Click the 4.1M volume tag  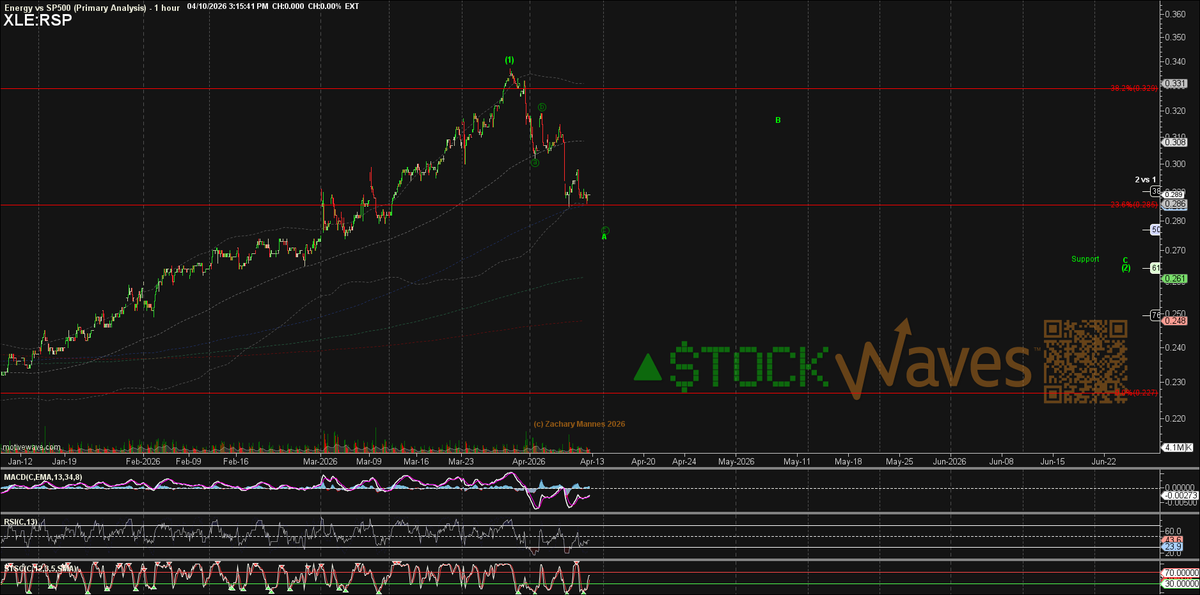1176,446
